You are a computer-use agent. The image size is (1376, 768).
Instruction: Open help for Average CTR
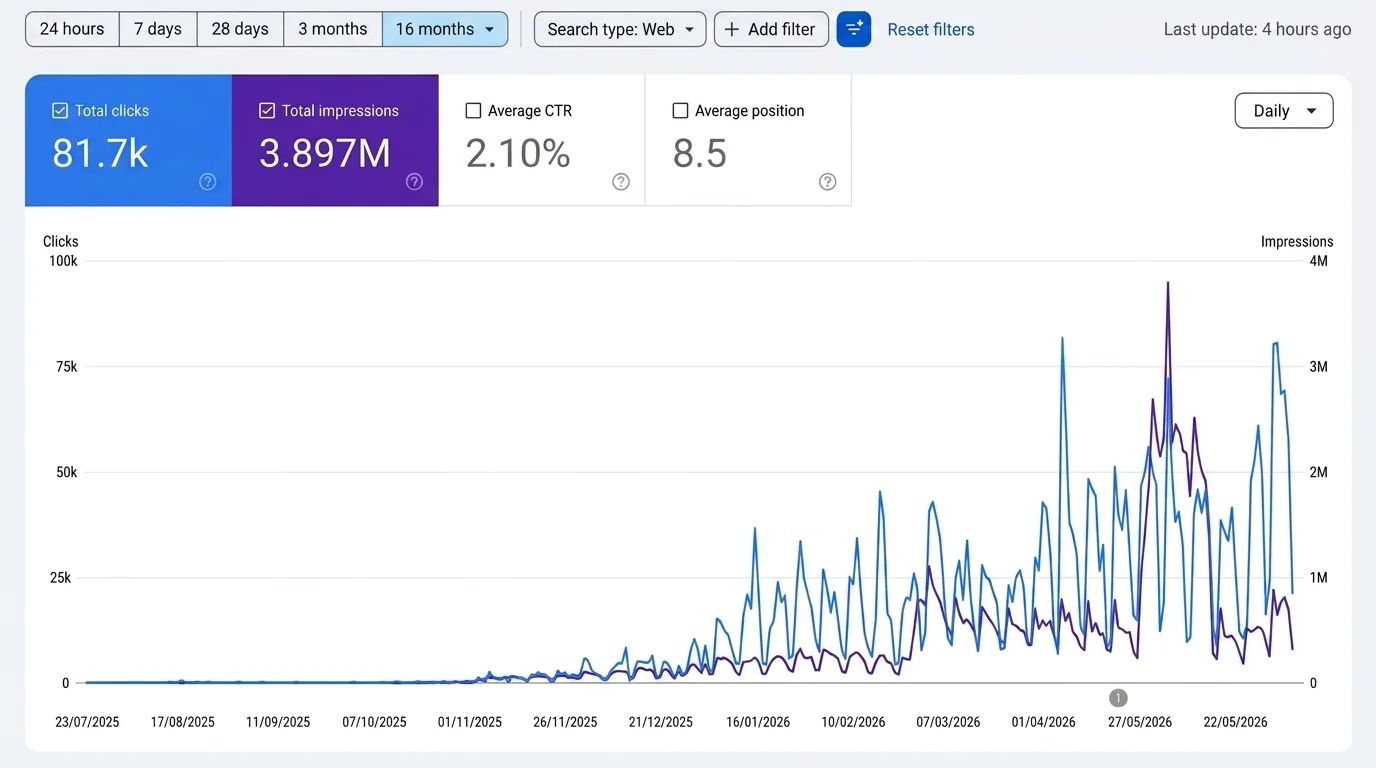coord(621,181)
